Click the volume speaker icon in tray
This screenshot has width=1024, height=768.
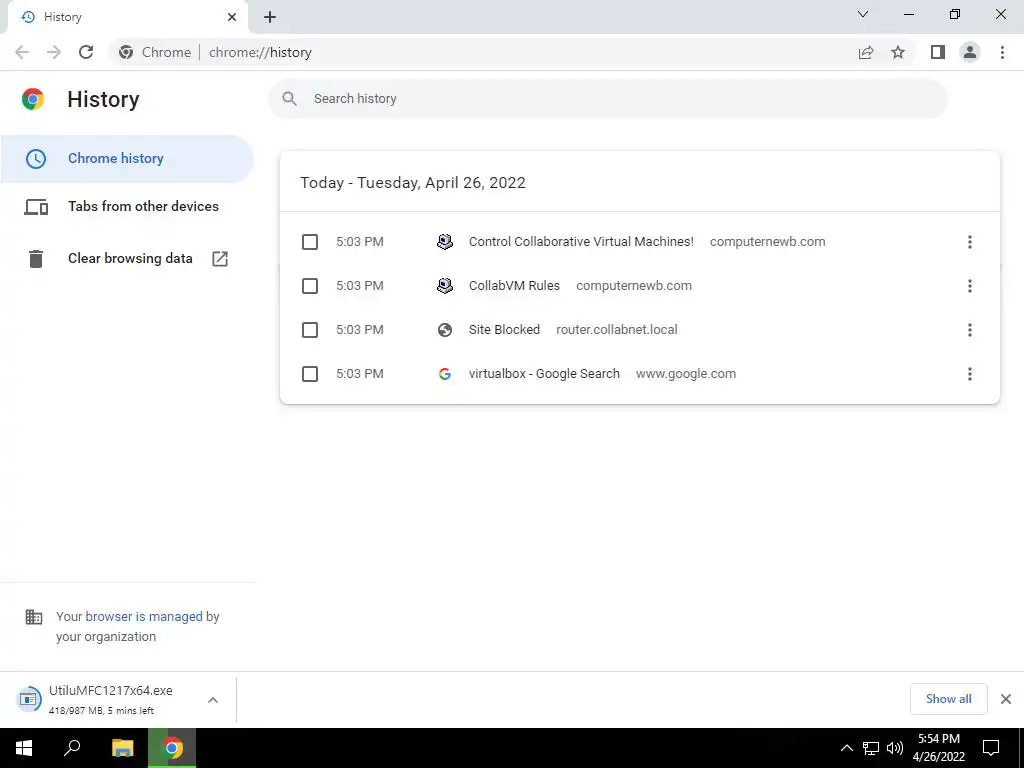coord(895,748)
